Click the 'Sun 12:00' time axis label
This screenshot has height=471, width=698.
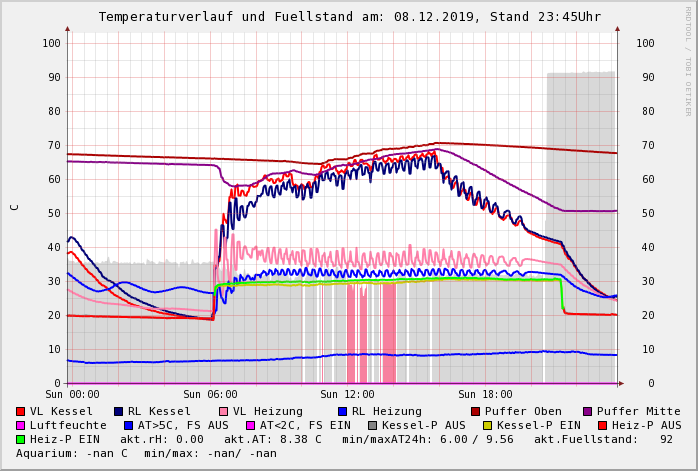tap(347, 395)
